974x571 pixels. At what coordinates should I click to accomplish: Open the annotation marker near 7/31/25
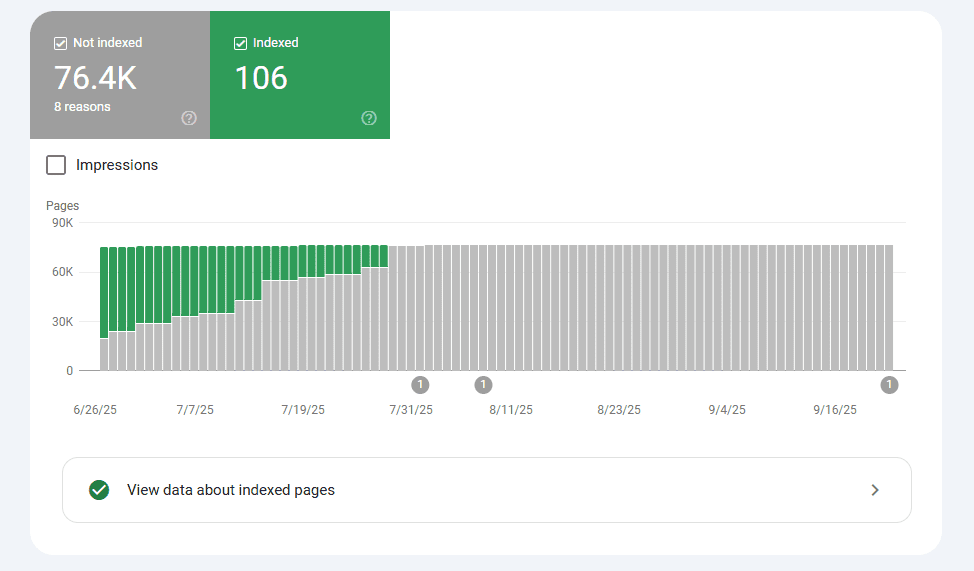(420, 385)
